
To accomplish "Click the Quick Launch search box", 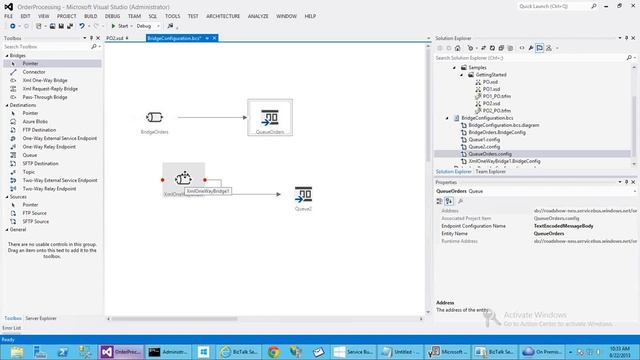I will tap(553, 7).
